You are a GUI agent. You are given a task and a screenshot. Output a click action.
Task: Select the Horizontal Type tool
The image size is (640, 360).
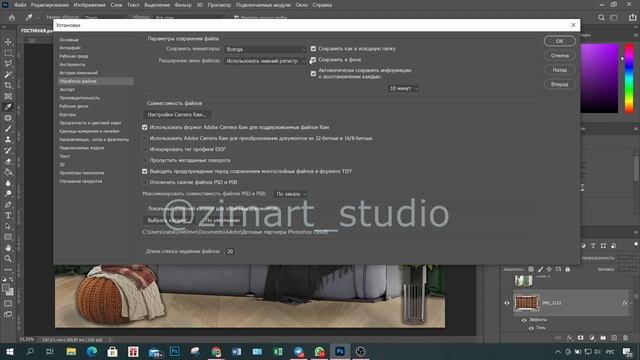coord(8,215)
